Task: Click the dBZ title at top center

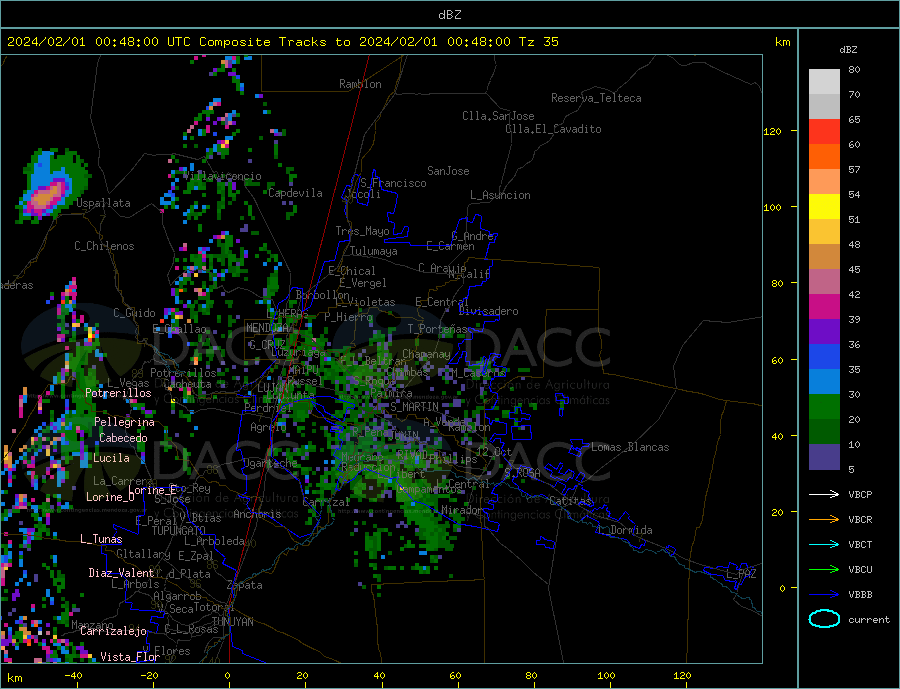Action: tap(449, 15)
